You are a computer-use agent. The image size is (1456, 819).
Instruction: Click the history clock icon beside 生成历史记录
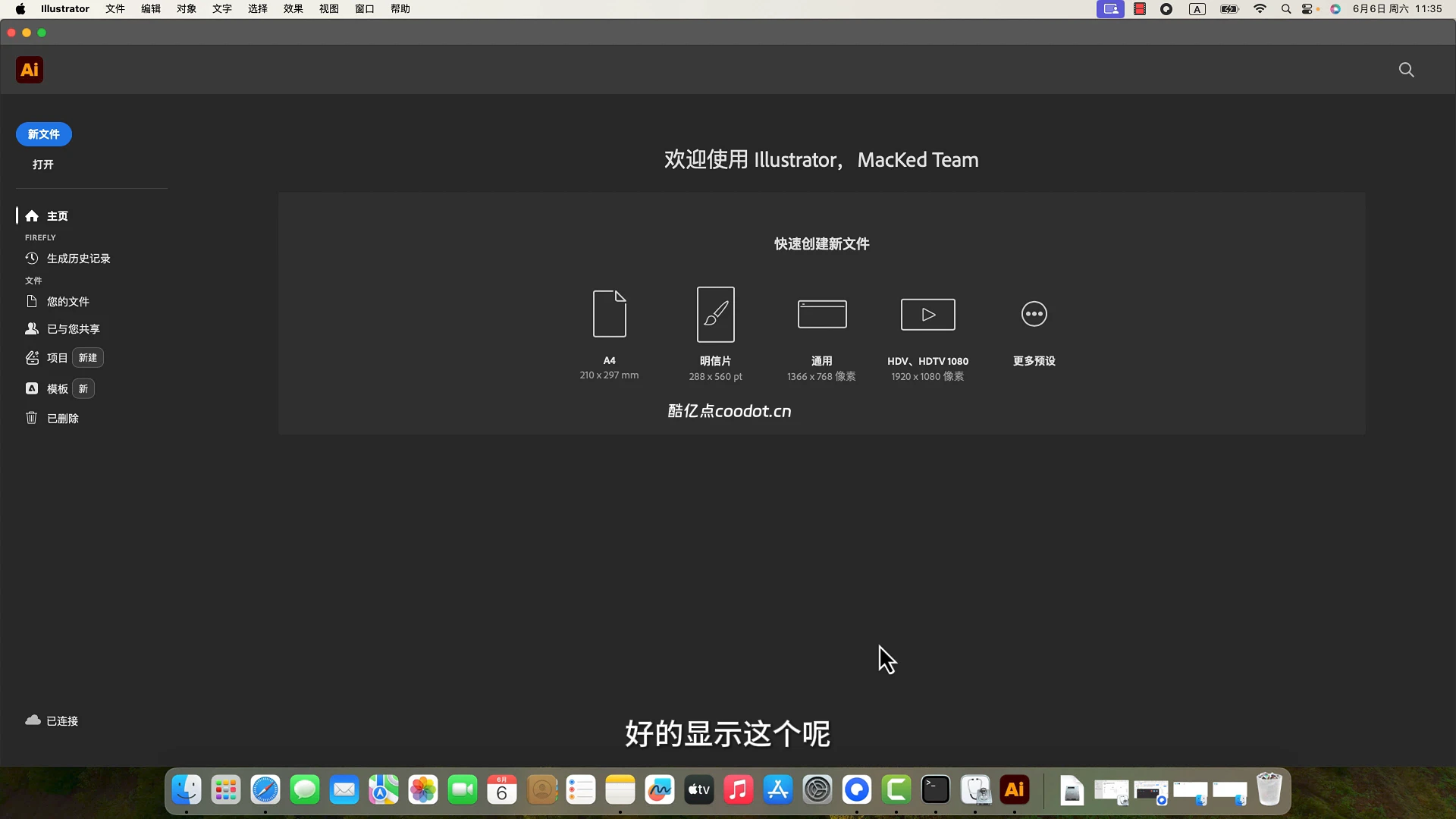tap(32, 259)
